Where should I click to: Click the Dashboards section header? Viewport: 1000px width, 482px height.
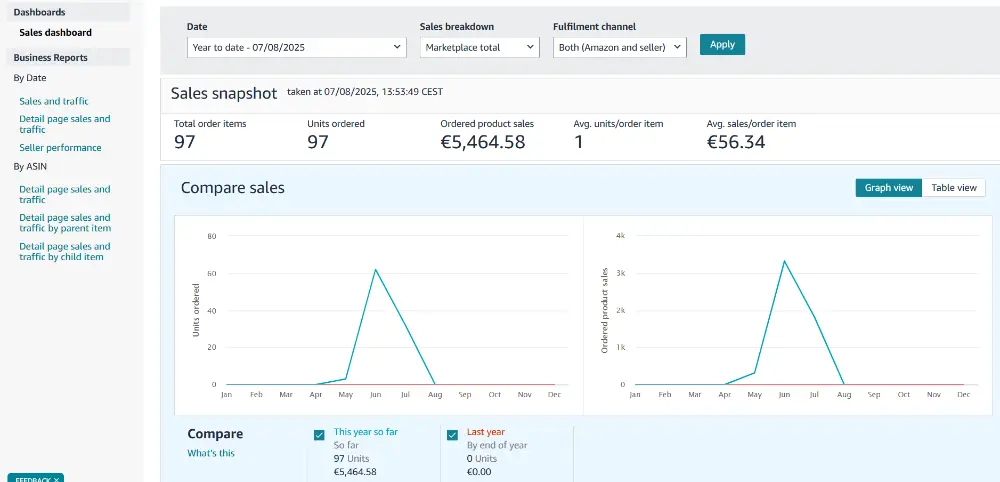(x=69, y=12)
